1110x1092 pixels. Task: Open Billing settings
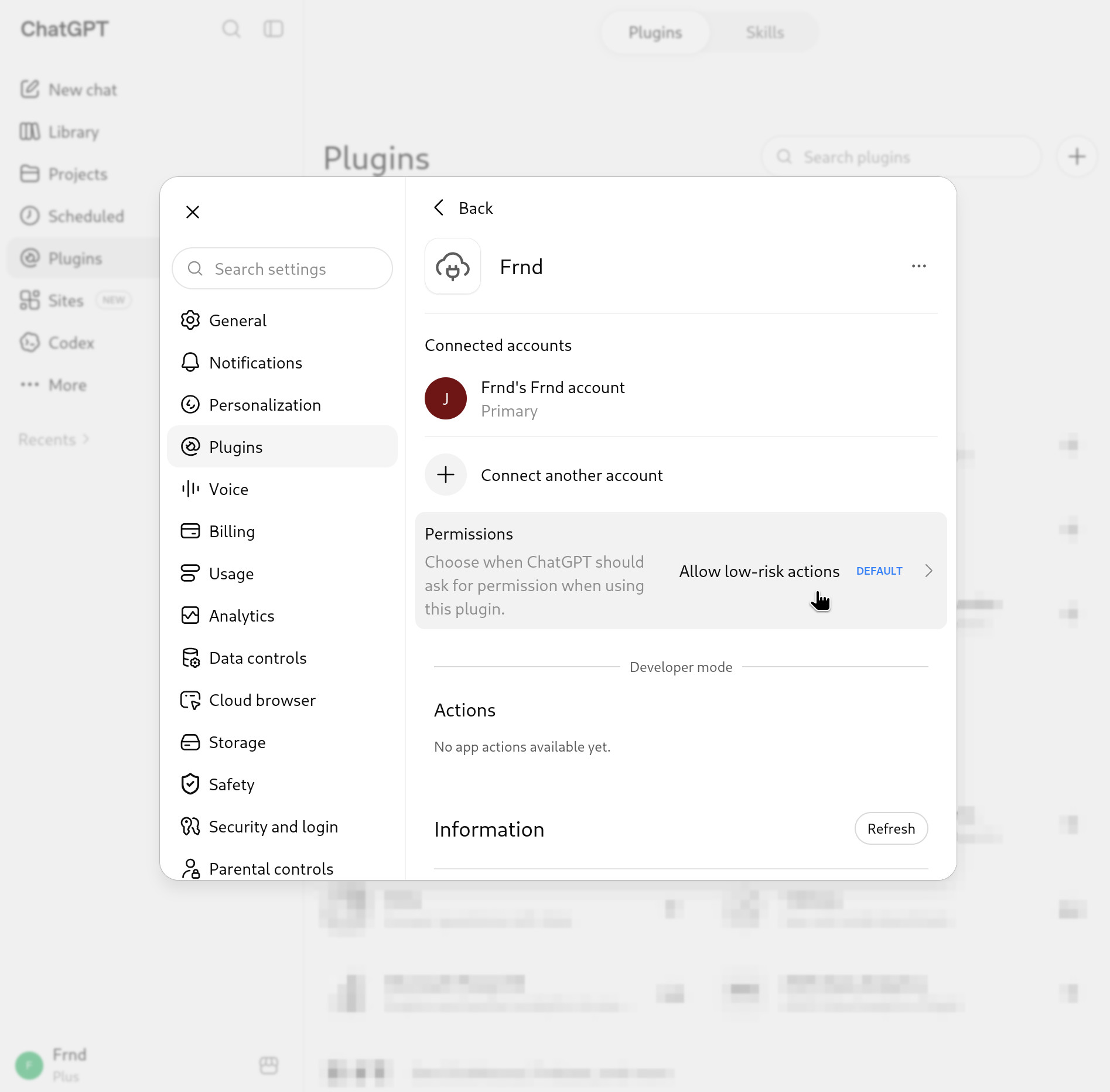[282, 531]
